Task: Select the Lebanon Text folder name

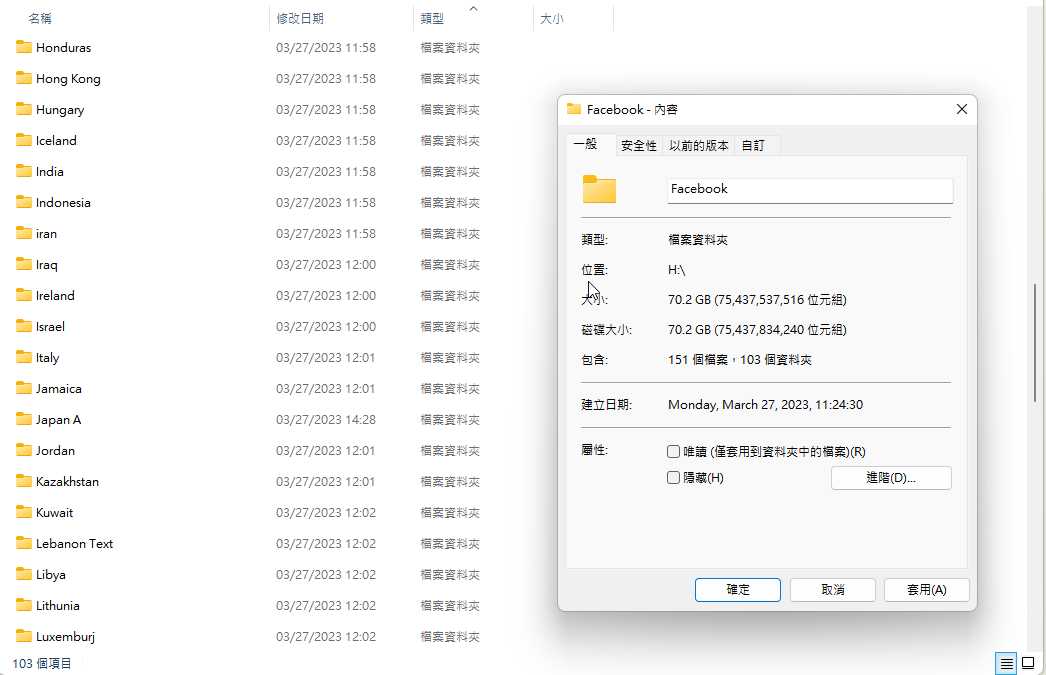Action: 74,544
